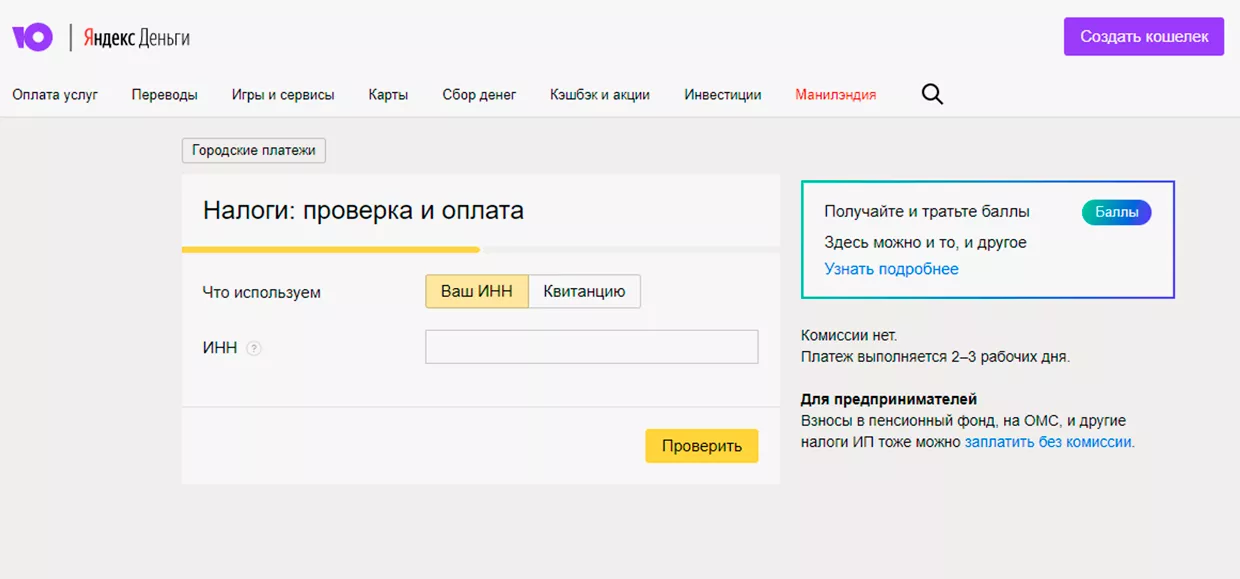The image size is (1240, 579).
Task: Open the Сбор денег page
Action: (479, 95)
